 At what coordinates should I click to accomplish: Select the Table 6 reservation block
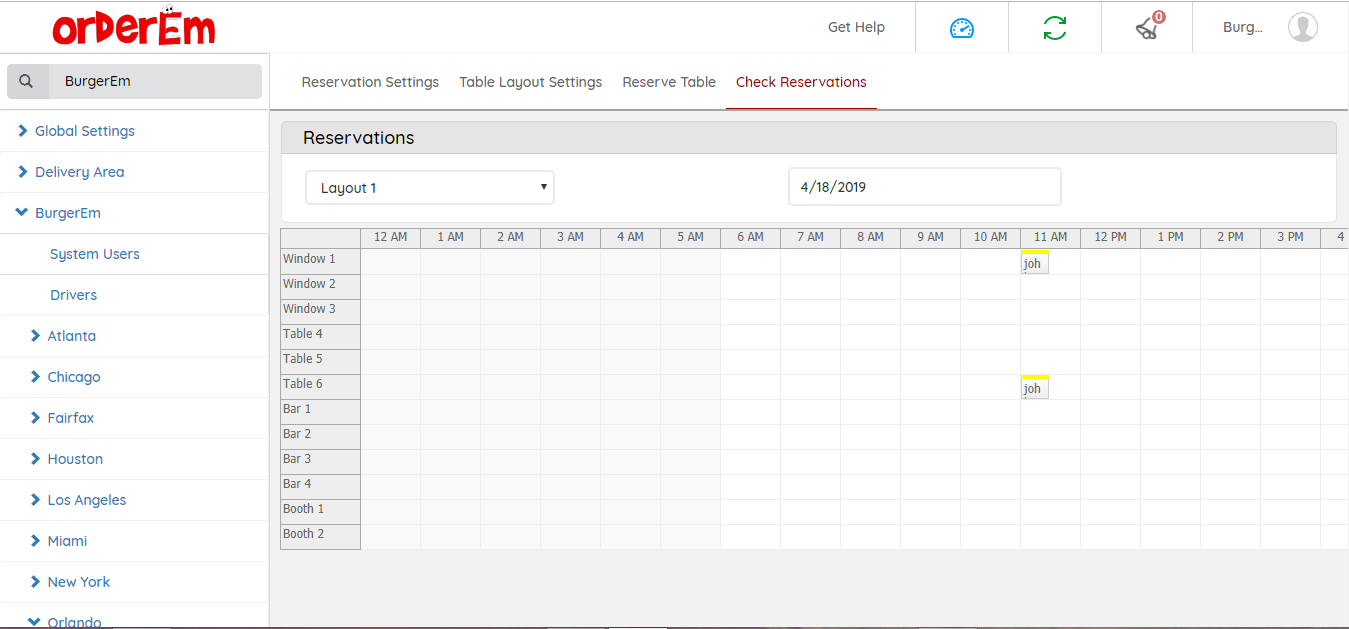1034,388
